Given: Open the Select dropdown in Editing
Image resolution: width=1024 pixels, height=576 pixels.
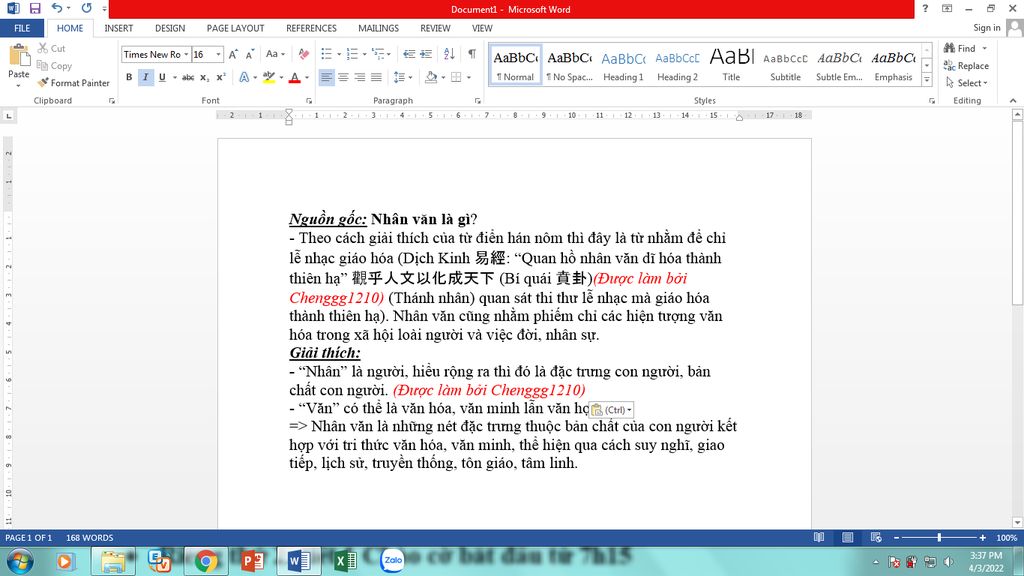Looking at the screenshot, I should click(x=967, y=83).
